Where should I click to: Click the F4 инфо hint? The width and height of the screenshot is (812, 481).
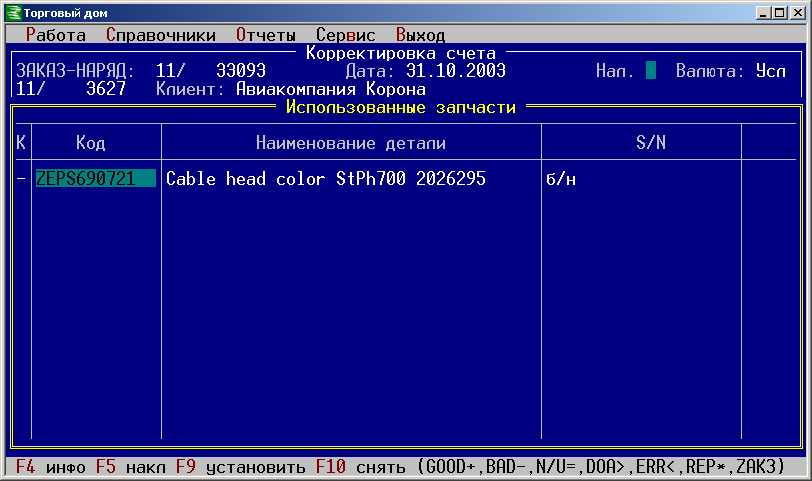click(x=51, y=467)
